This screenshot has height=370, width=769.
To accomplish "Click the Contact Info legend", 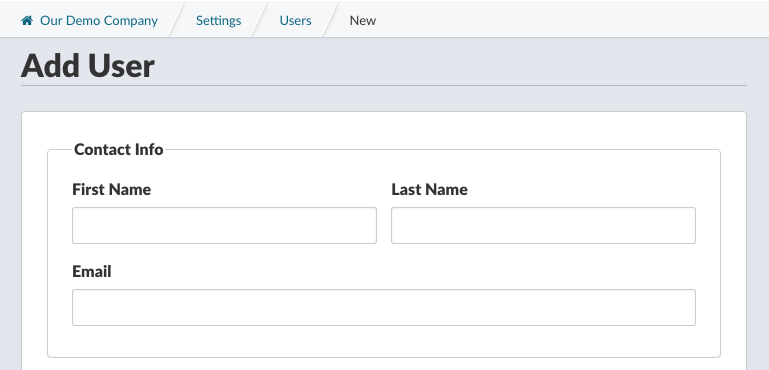I will pos(119,149).
